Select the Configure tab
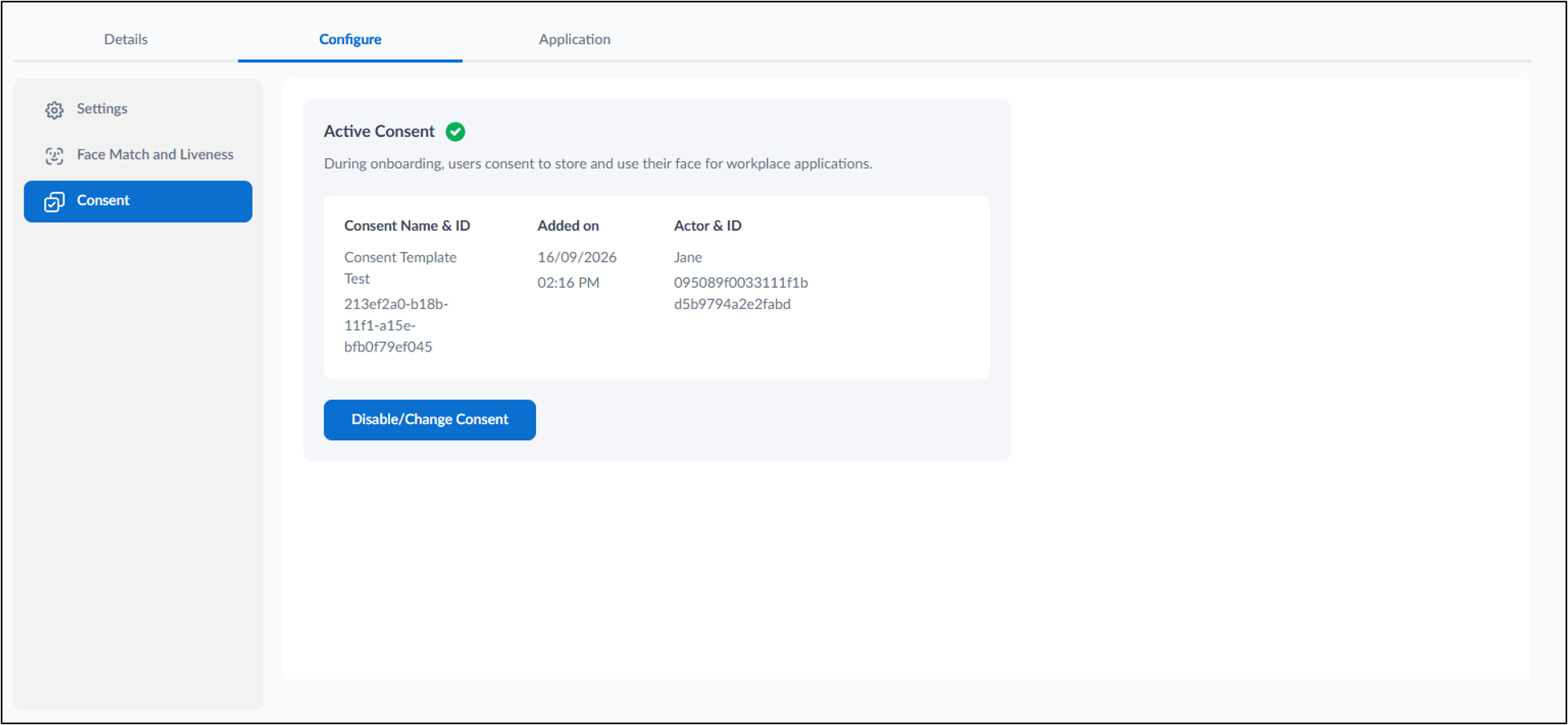This screenshot has height=725, width=1568. (x=350, y=39)
